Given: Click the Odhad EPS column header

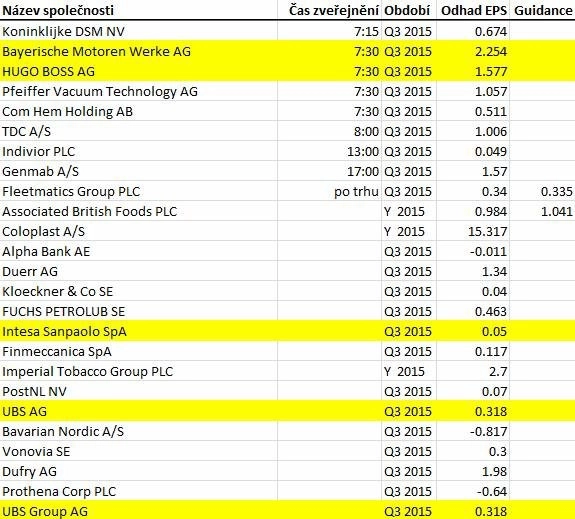Looking at the screenshot, I should pyautogui.click(x=473, y=10).
